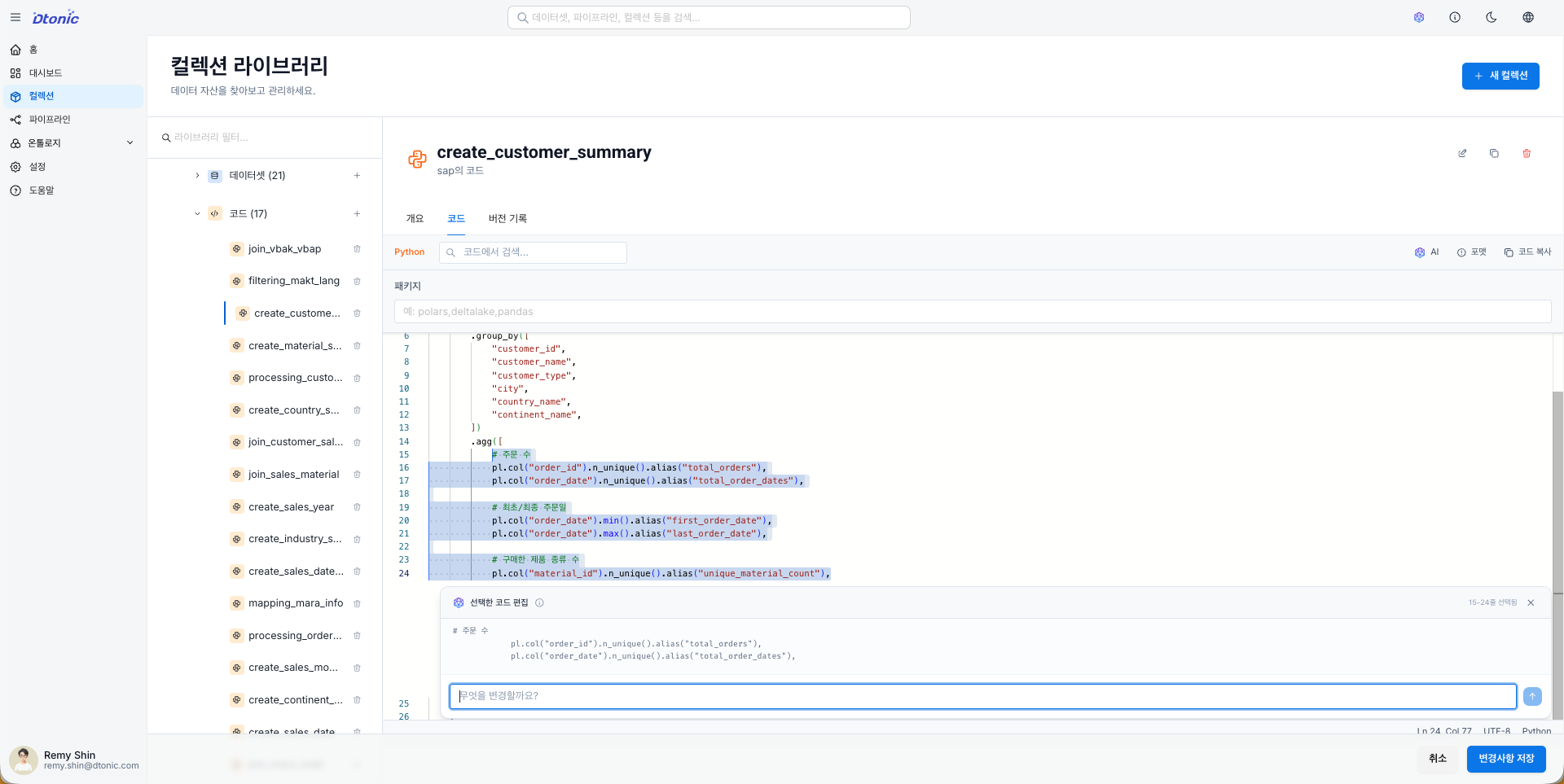Toggle dark mode moon icon

pyautogui.click(x=1492, y=17)
